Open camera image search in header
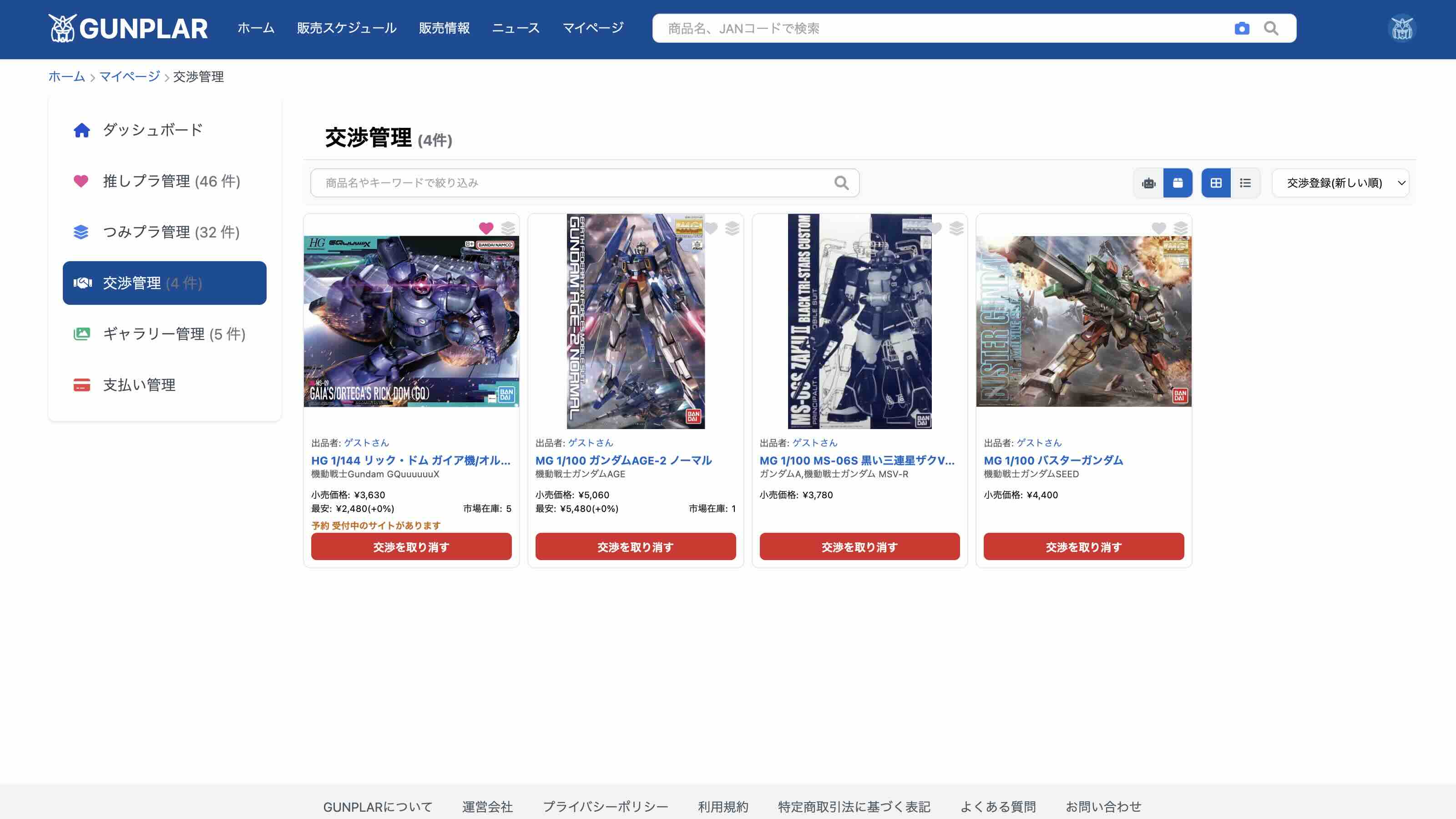Image resolution: width=1456 pixels, height=819 pixels. coord(1242,28)
